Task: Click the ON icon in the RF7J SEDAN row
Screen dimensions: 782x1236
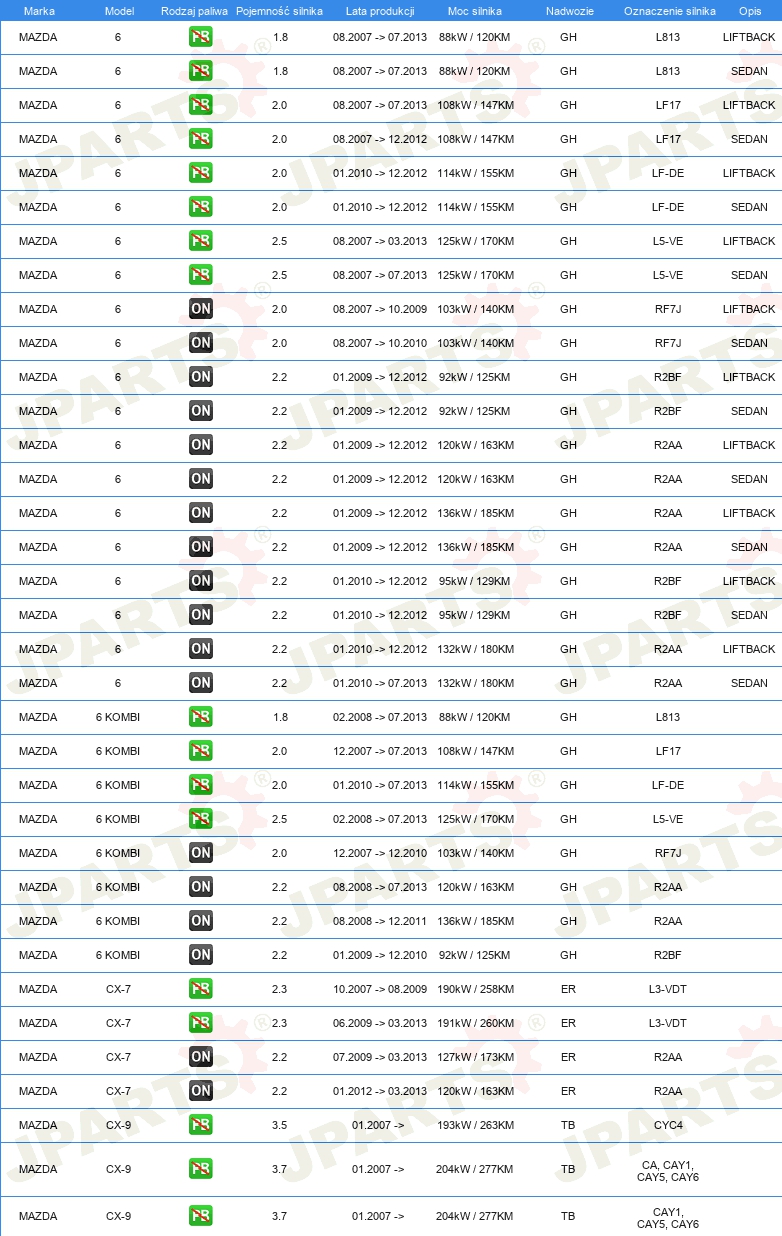Action: (x=201, y=343)
